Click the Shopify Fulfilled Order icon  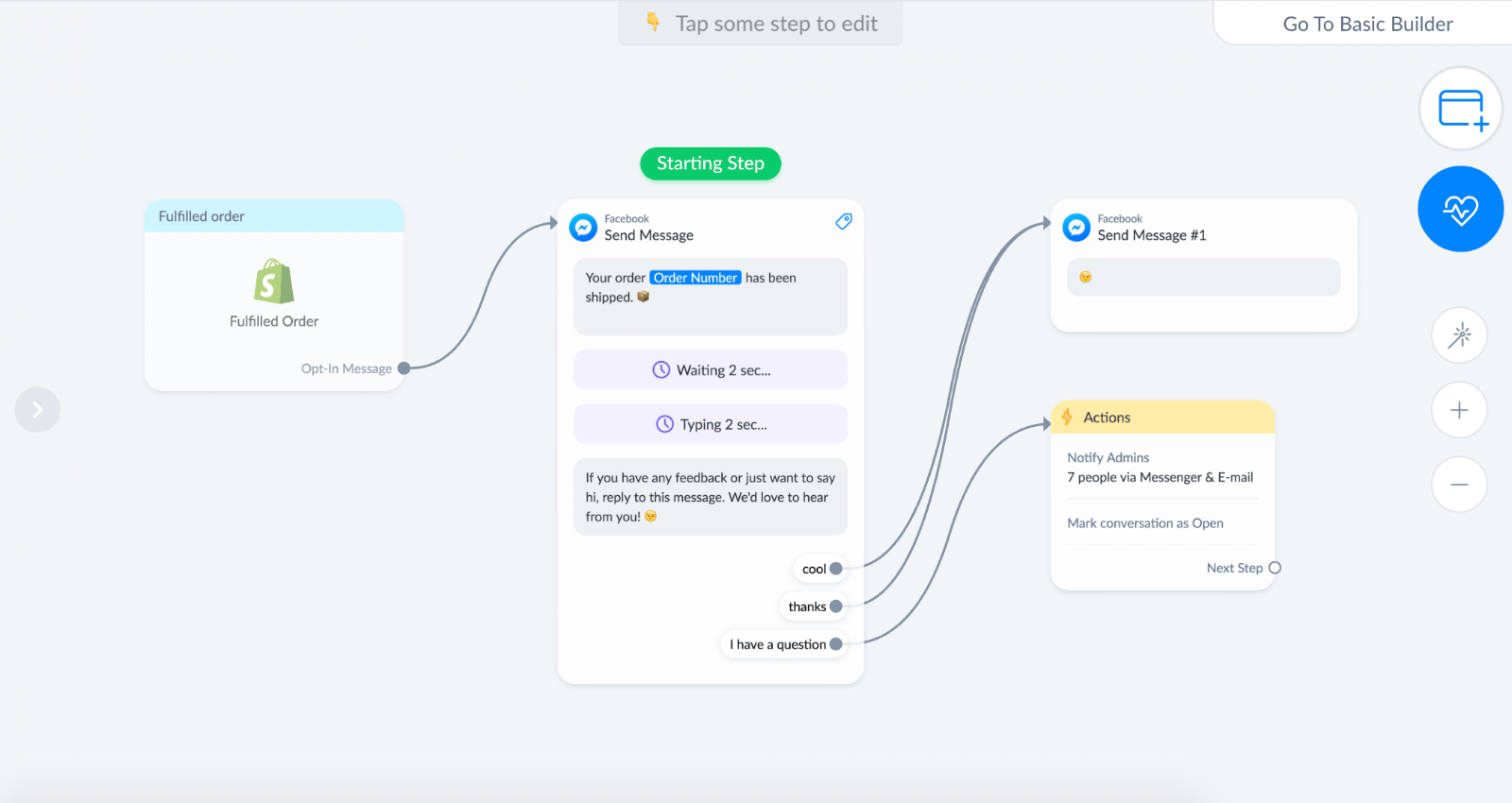tap(274, 282)
